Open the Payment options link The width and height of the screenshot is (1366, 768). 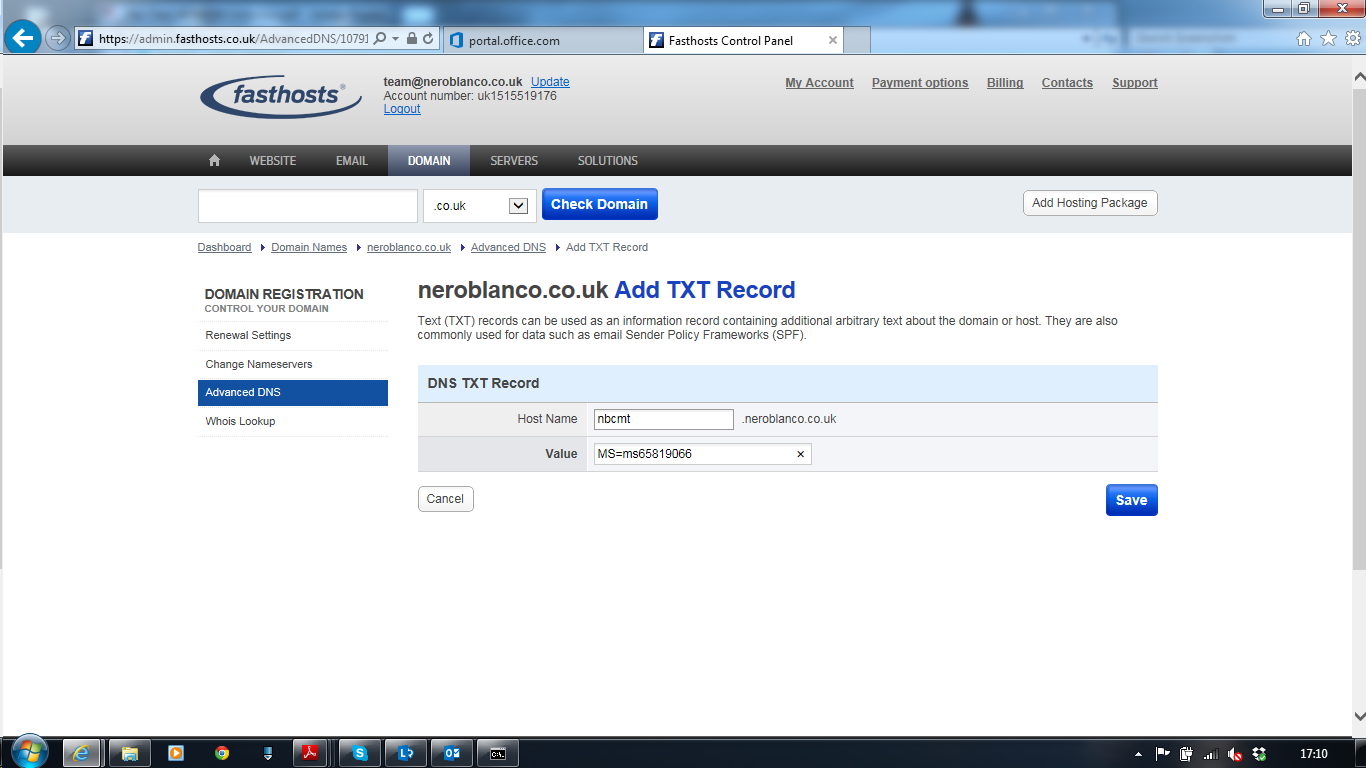pos(920,83)
